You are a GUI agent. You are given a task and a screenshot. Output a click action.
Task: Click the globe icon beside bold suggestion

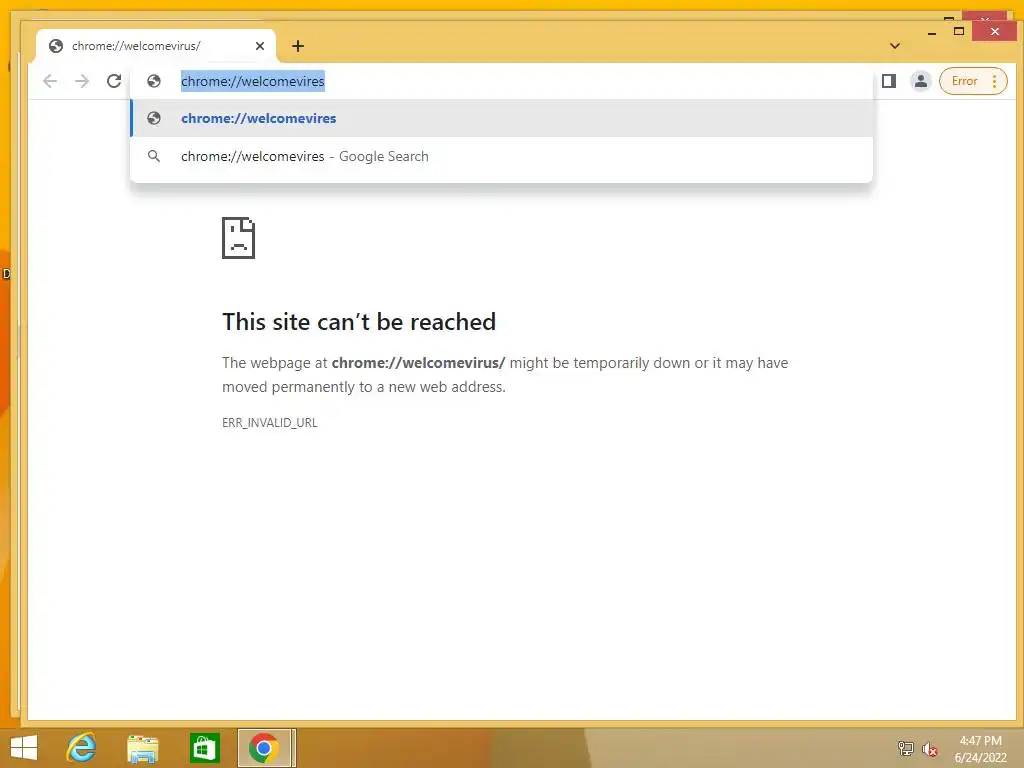pyautogui.click(x=154, y=118)
